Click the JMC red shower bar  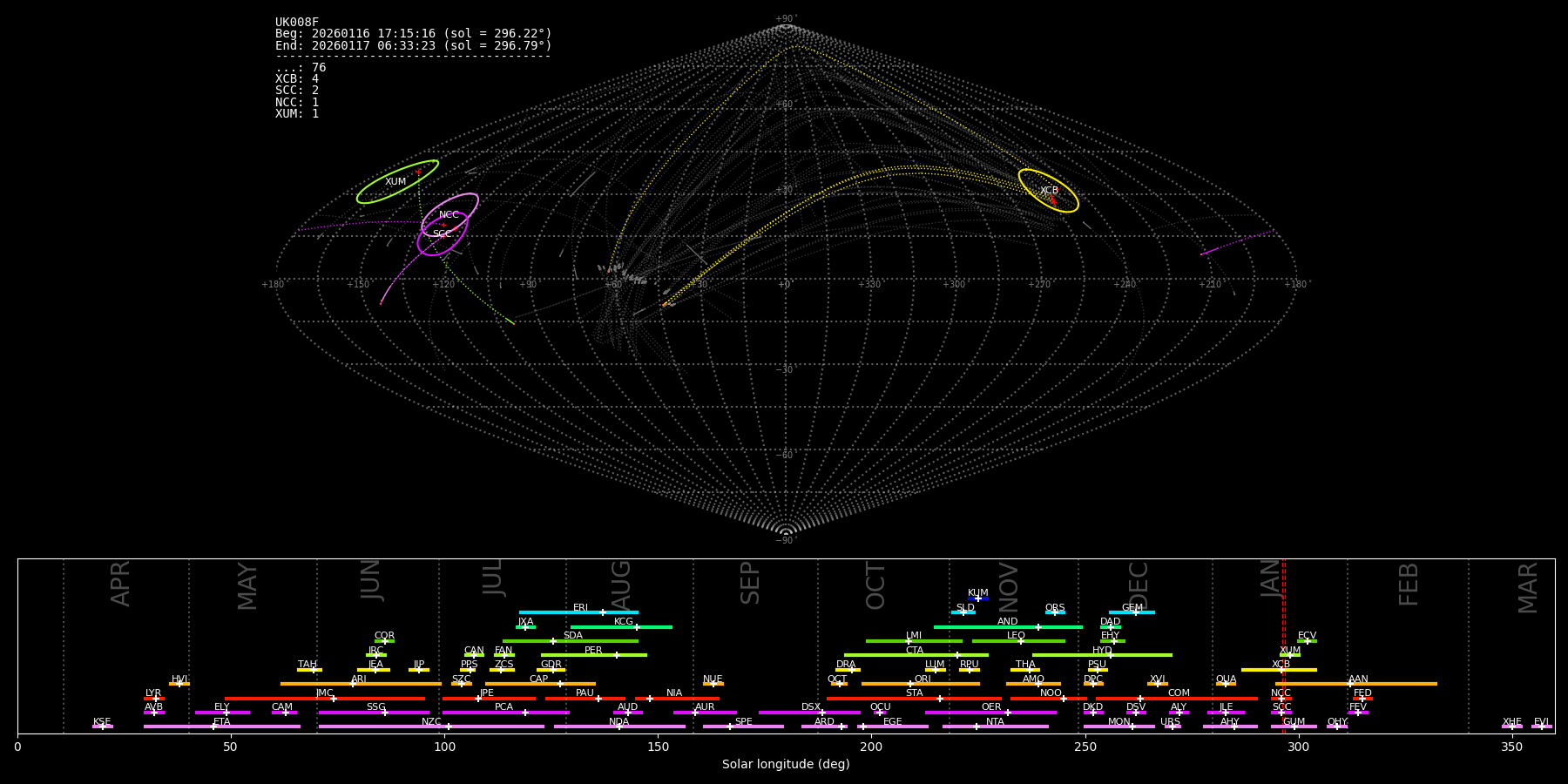[325, 699]
